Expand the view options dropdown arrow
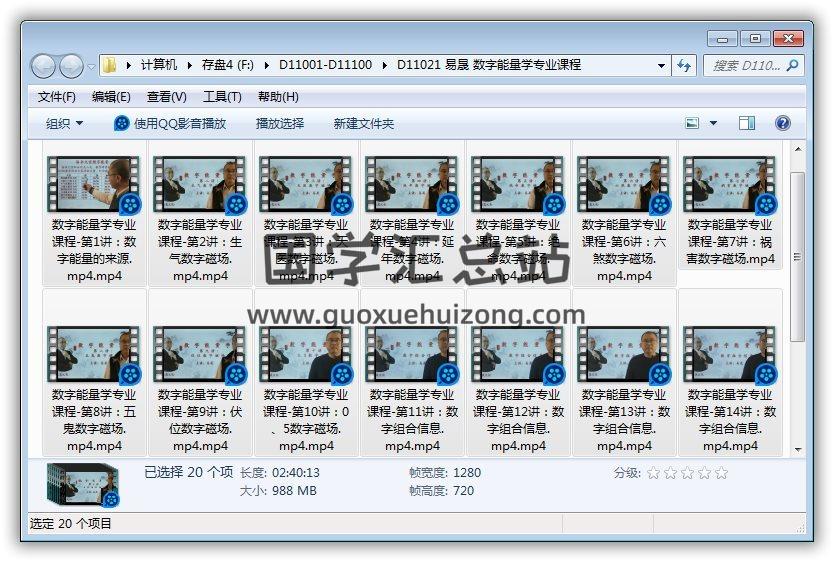 point(713,123)
